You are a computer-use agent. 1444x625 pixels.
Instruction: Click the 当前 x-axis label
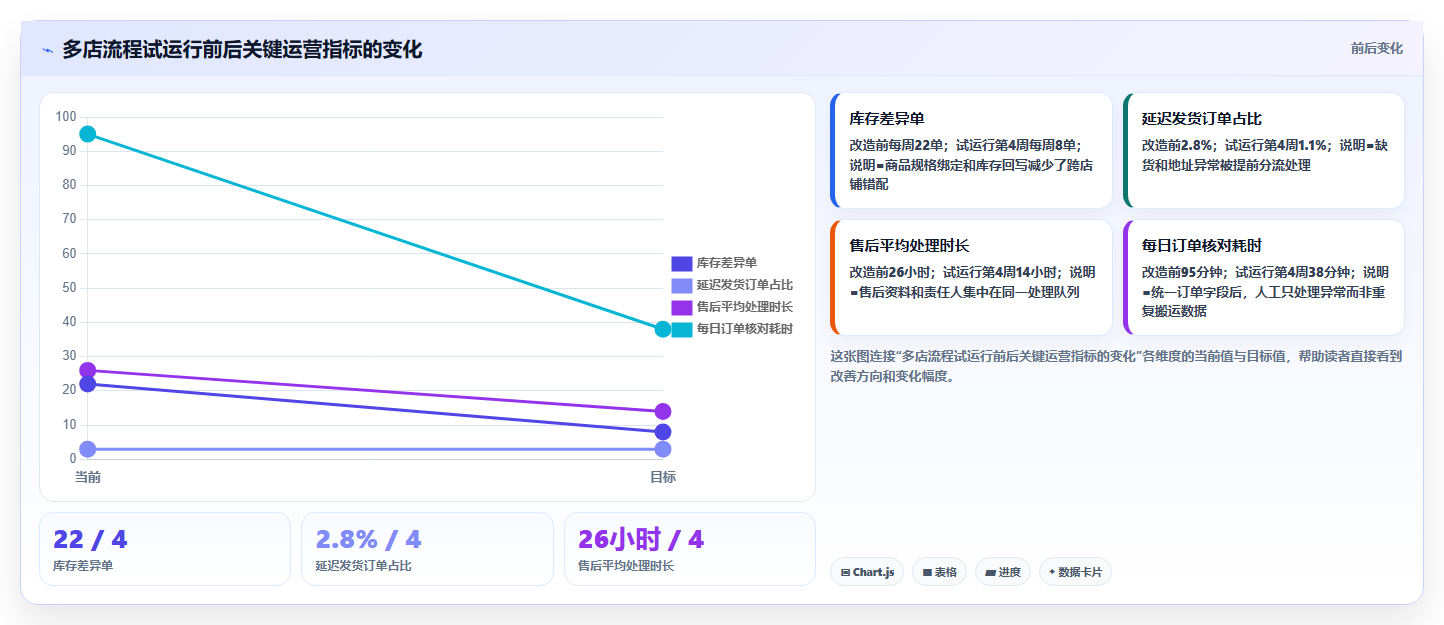click(x=88, y=477)
